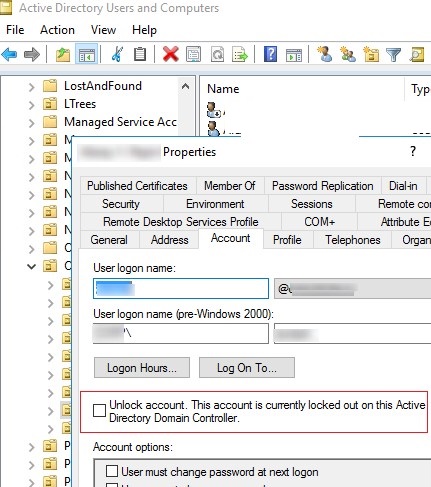
Task: Click the Filter funnel toolbar icon
Action: (x=393, y=54)
